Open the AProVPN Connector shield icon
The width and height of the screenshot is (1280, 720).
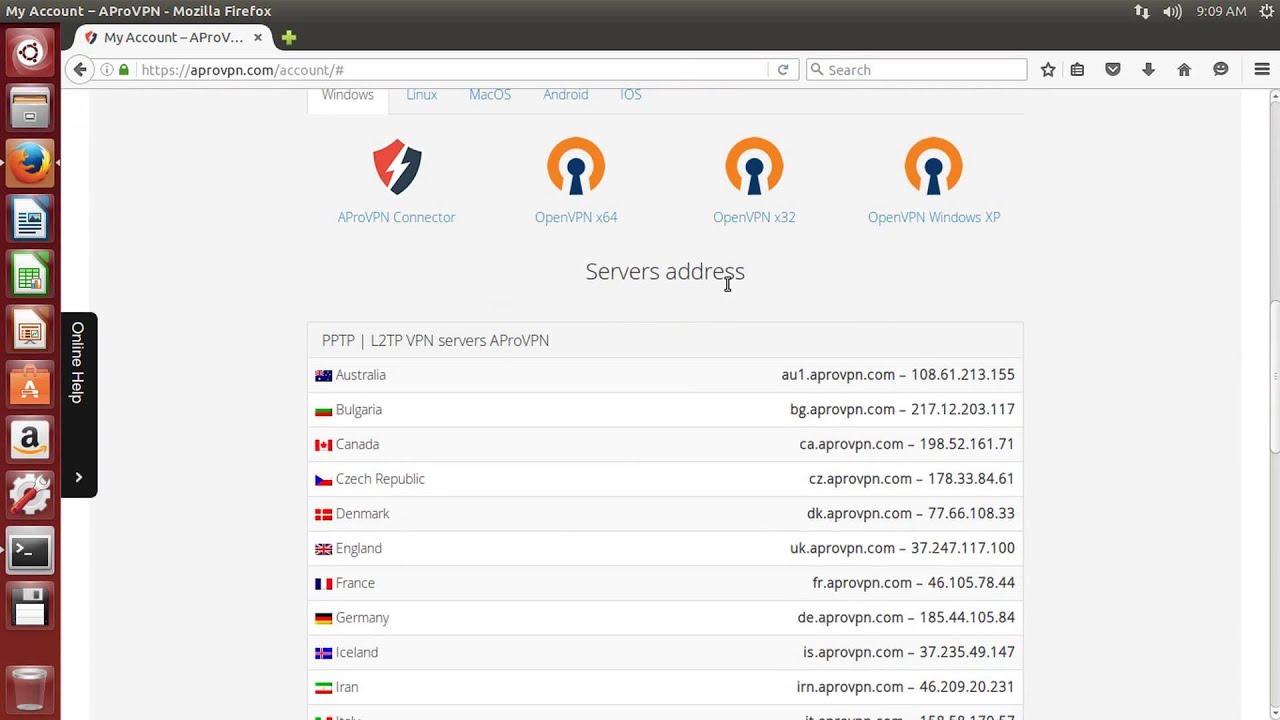[397, 167]
